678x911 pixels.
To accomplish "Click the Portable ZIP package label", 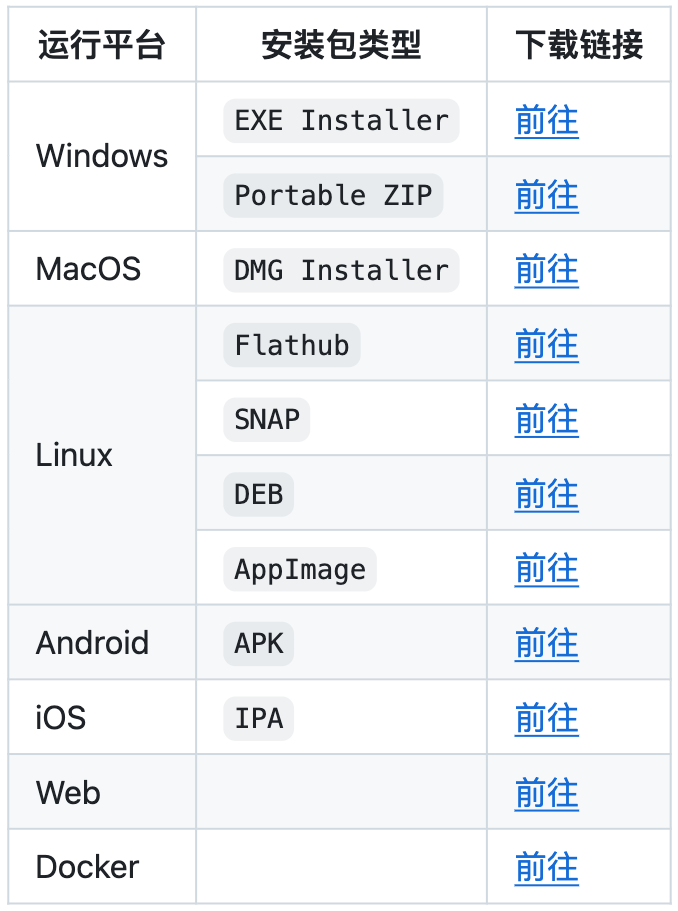I will [x=333, y=195].
